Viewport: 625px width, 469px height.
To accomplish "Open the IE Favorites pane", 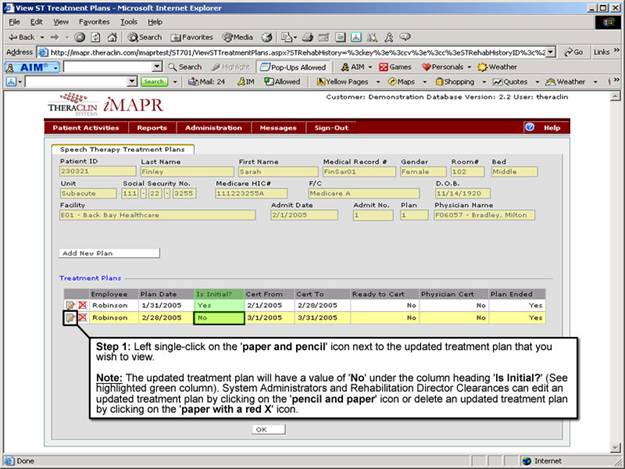I will pyautogui.click(x=192, y=37).
